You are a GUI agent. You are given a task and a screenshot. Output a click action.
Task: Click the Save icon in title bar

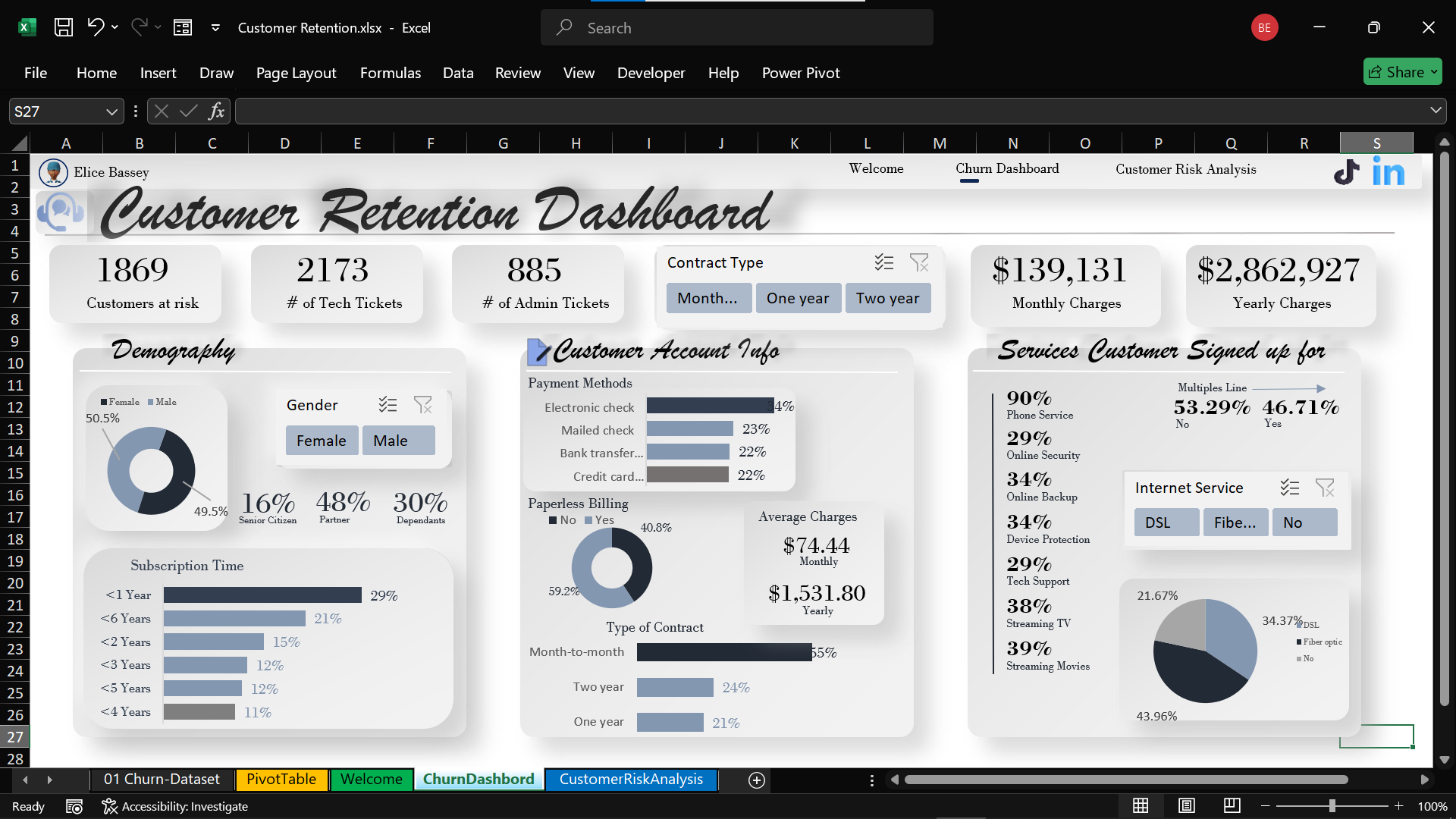pos(64,28)
